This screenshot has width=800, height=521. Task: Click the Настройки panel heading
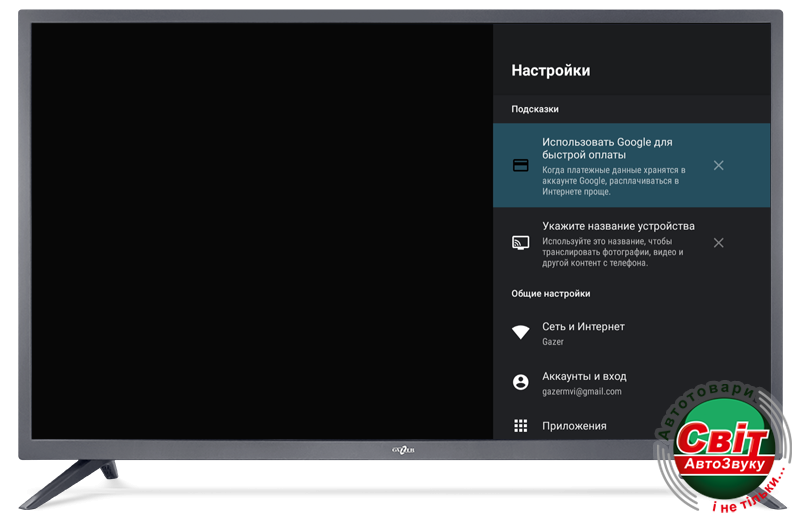(x=550, y=71)
